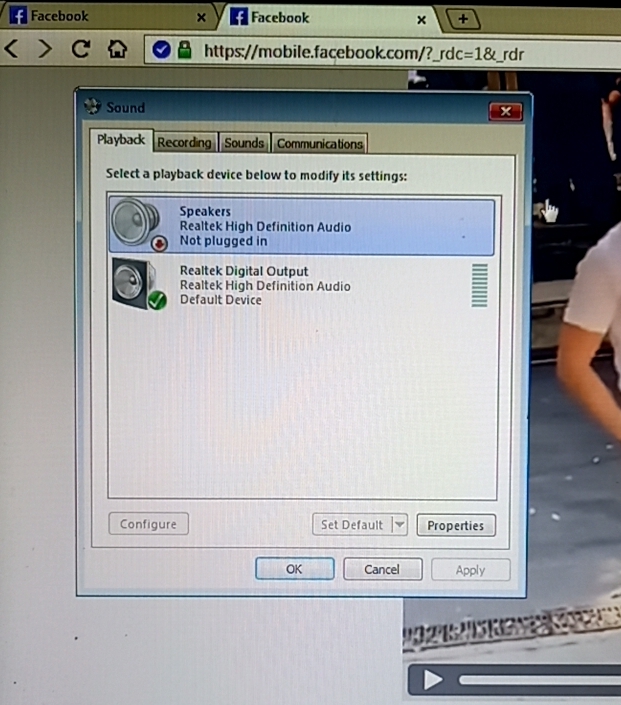Open a new browser tab with plus button

[463, 19]
